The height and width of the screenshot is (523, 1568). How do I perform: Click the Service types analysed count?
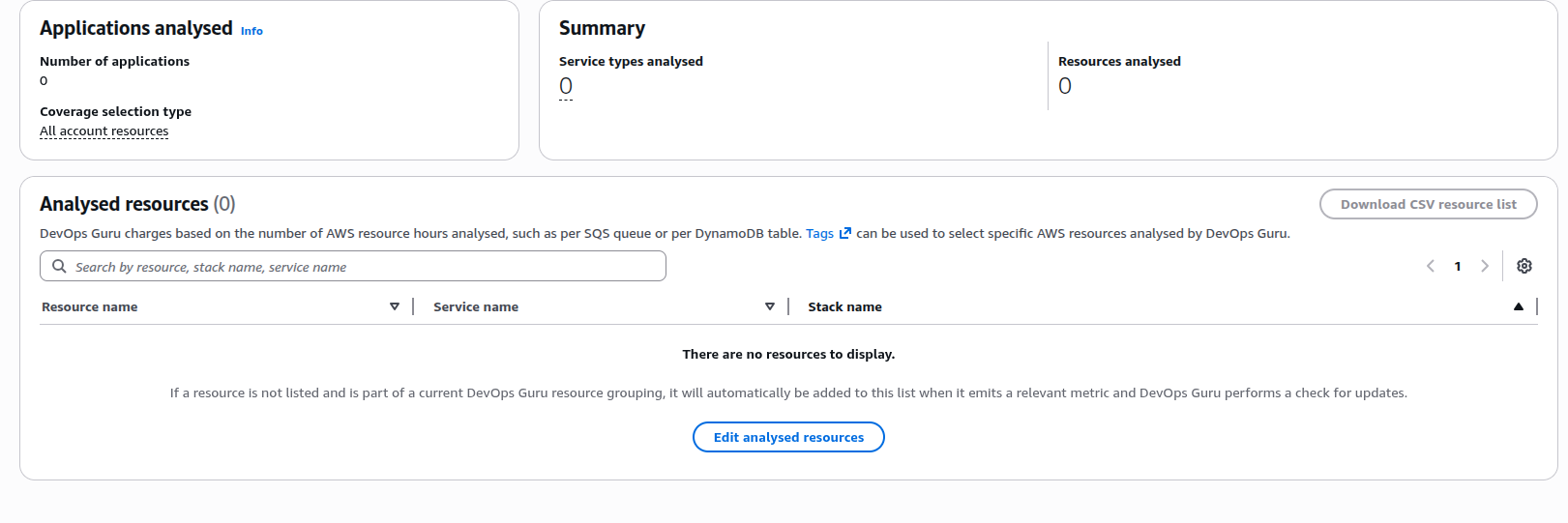566,86
